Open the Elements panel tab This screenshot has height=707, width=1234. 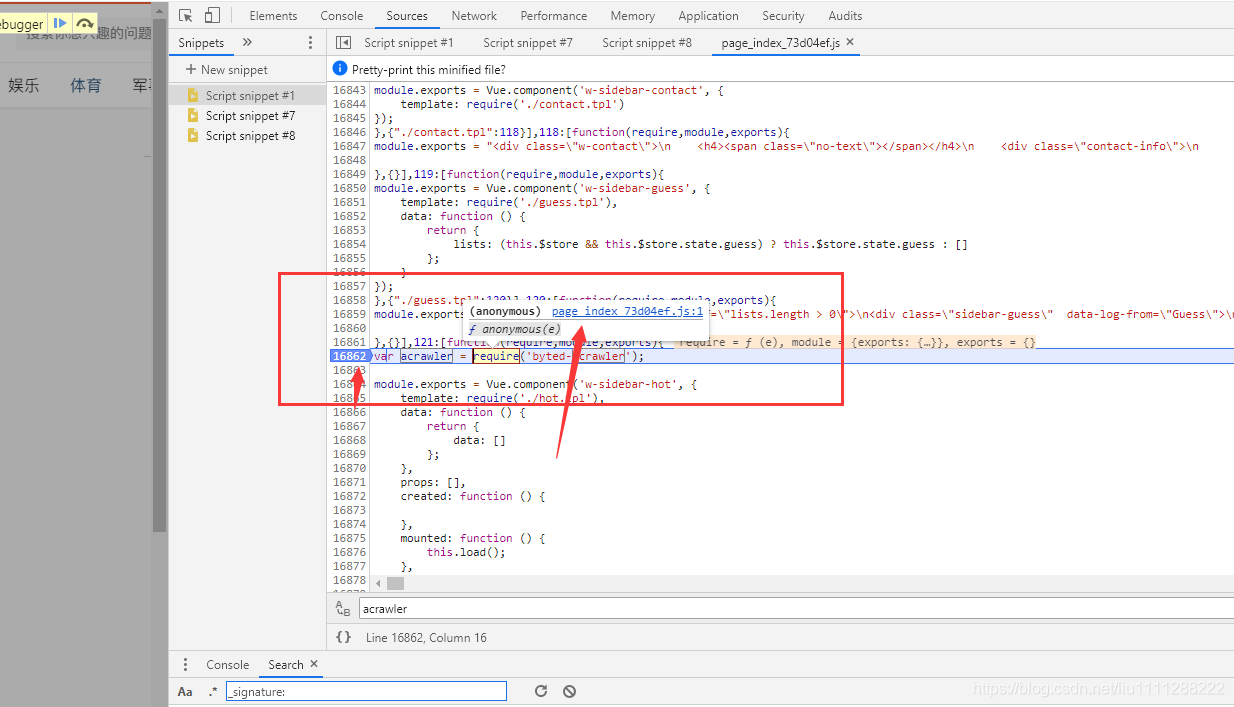[273, 16]
